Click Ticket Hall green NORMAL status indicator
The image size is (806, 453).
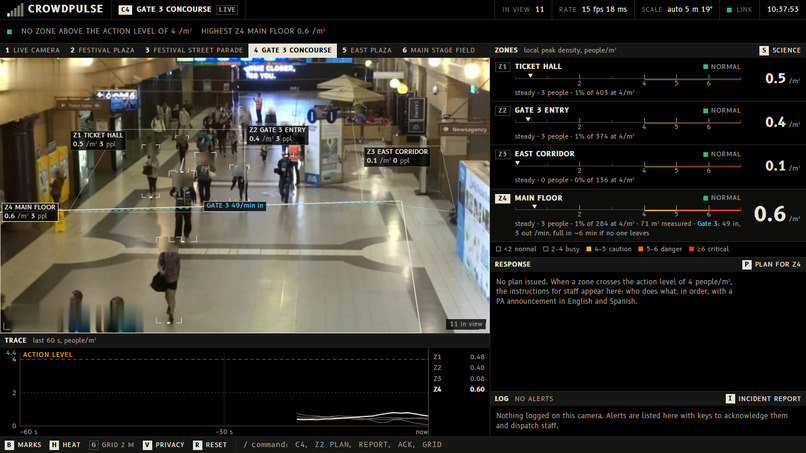(705, 67)
